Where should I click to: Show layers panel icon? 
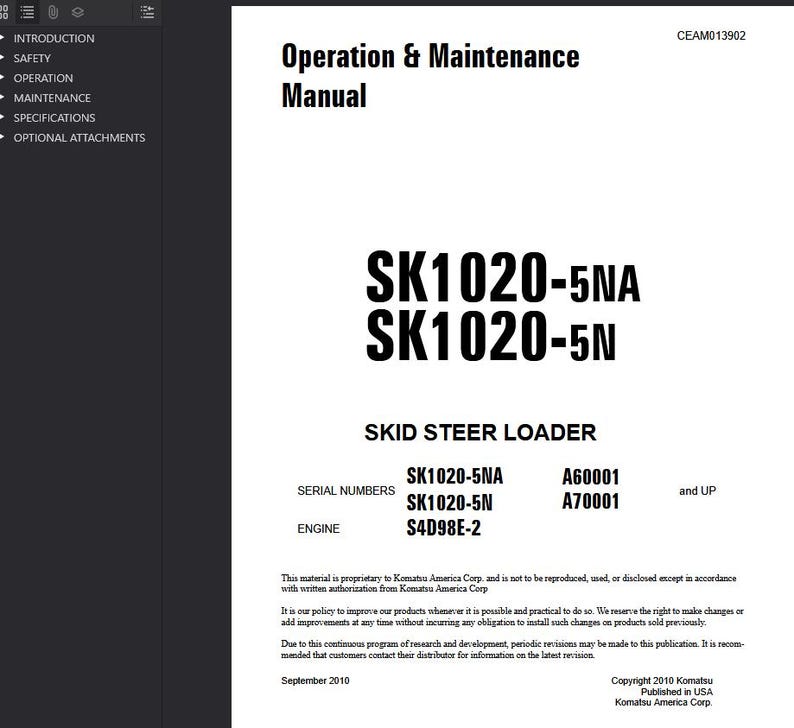77,12
